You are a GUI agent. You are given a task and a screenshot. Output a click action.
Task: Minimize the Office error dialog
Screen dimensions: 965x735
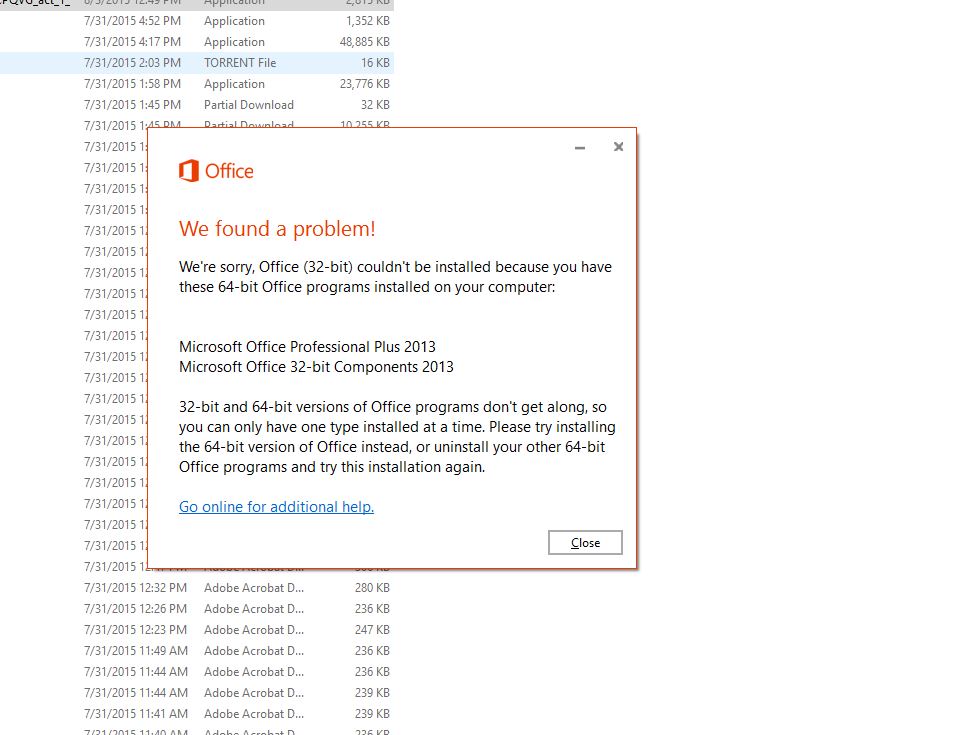580,148
